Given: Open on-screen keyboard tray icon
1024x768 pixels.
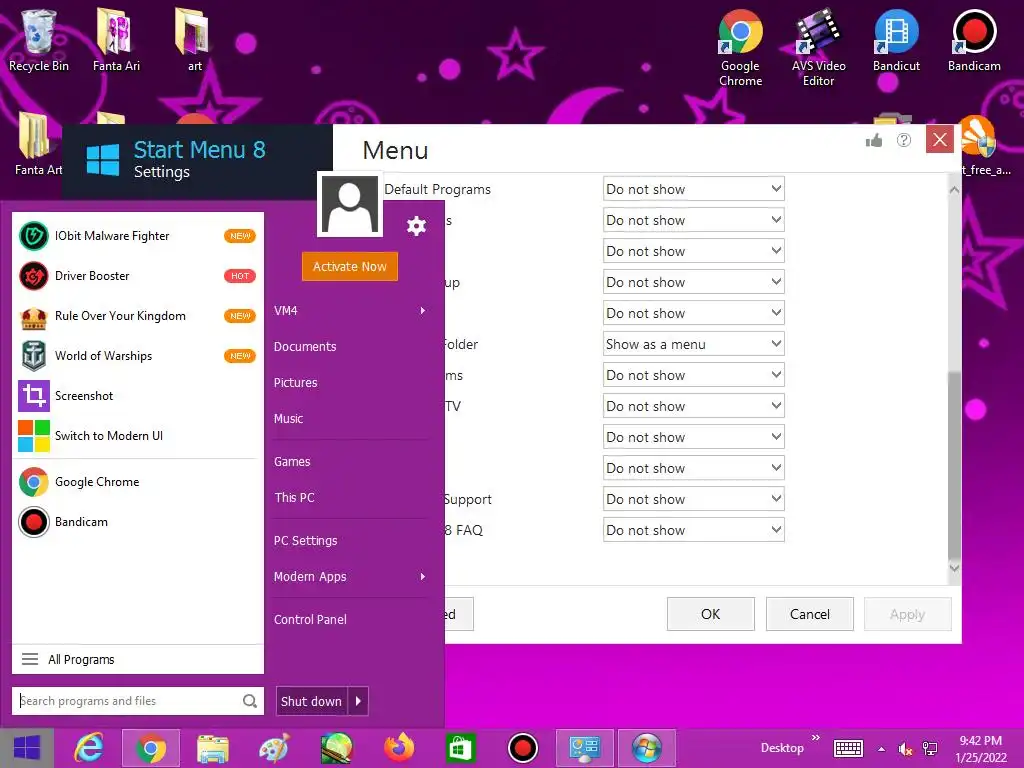Looking at the screenshot, I should tap(848, 748).
